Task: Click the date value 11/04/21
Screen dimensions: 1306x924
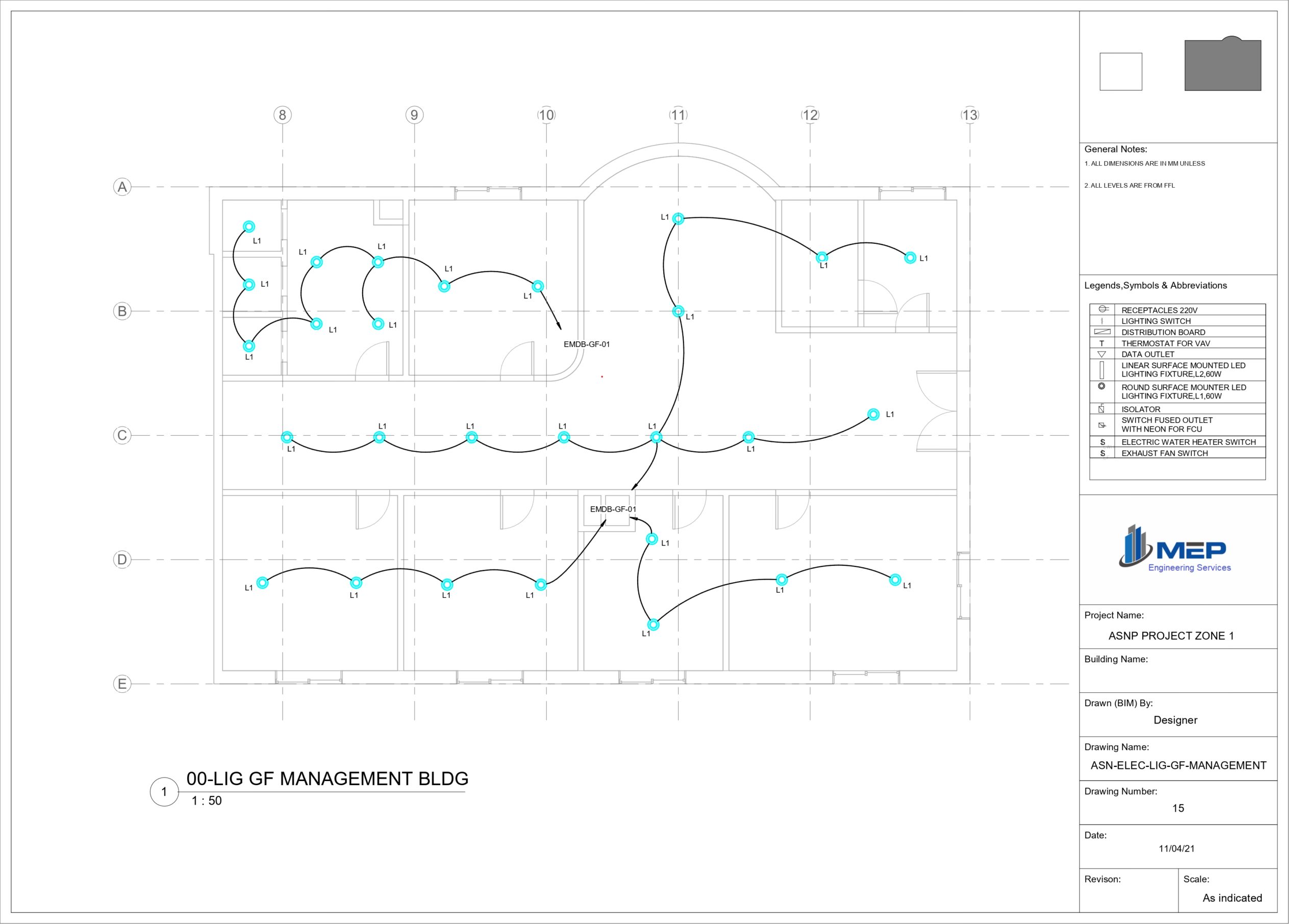Action: pyautogui.click(x=1176, y=848)
